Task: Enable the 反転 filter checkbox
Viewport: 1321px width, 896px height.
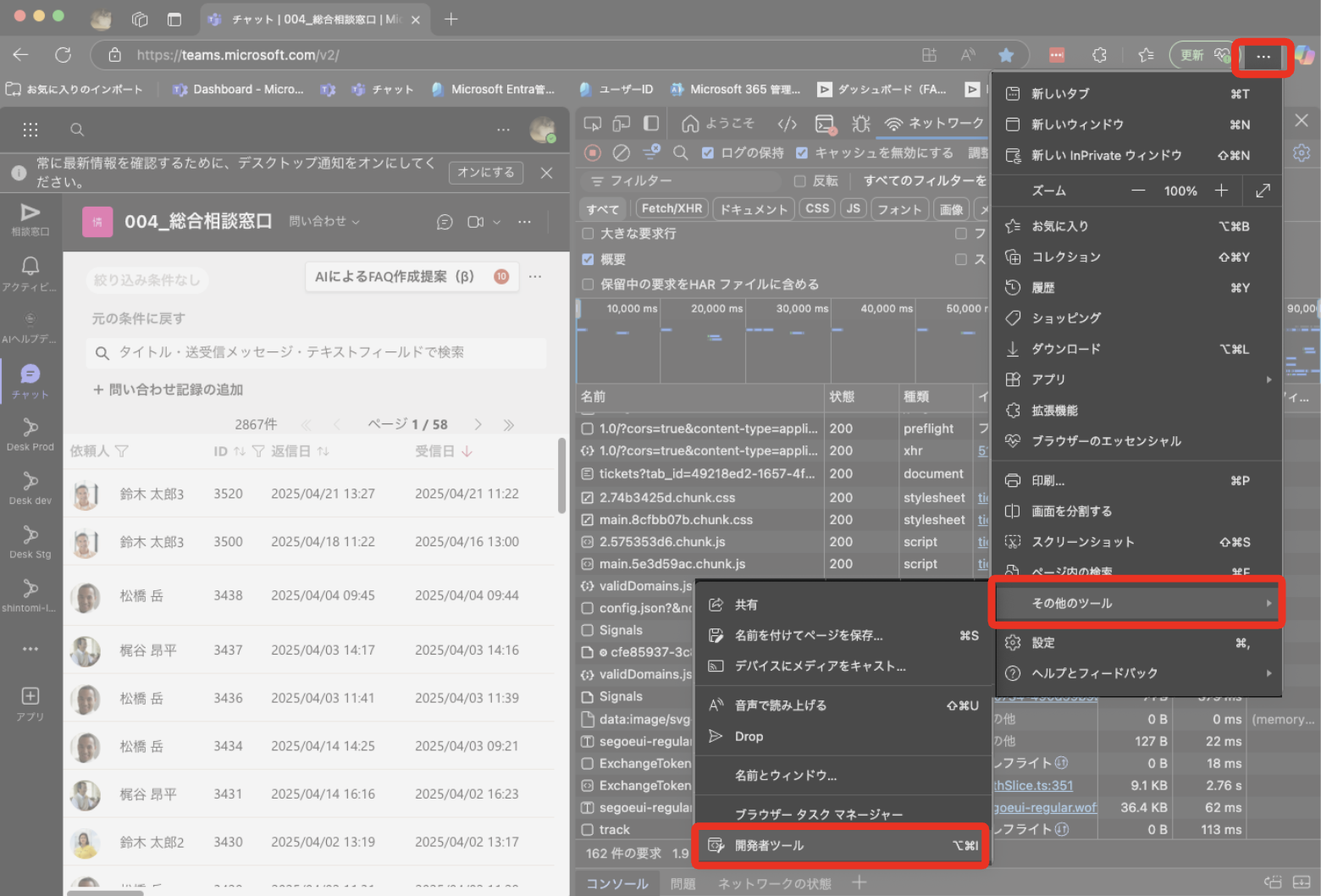Action: (x=799, y=181)
